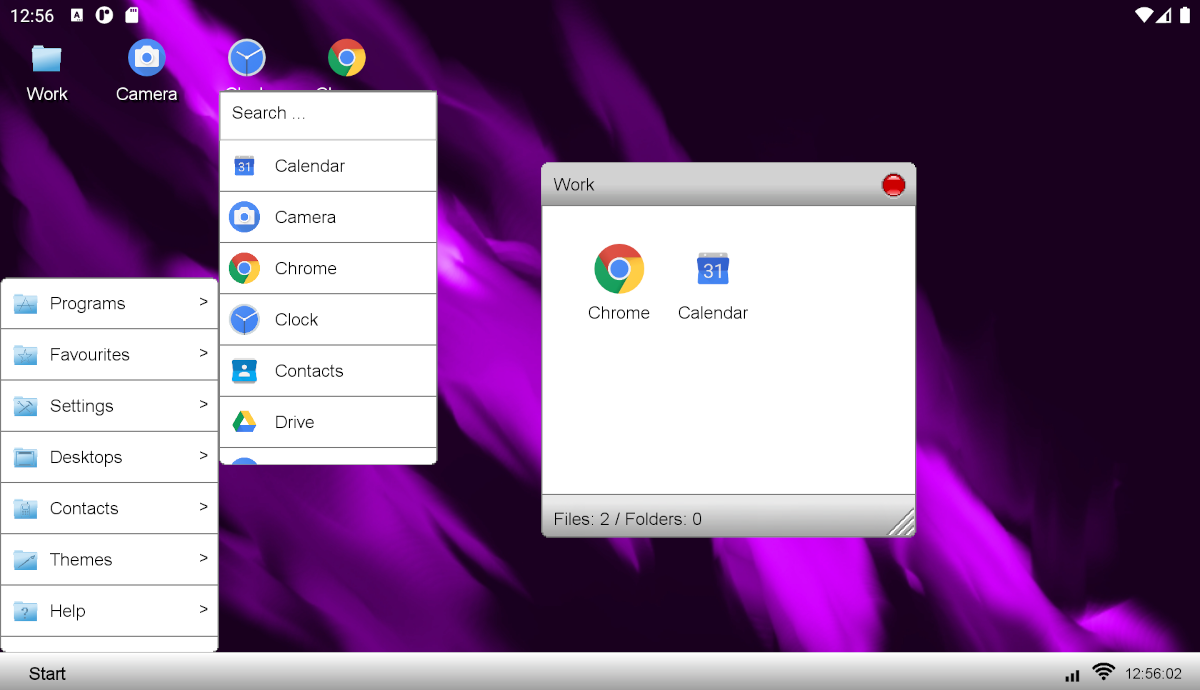Viewport: 1200px width, 690px height.
Task: Focus the Search field in the Programs list
Action: point(328,115)
